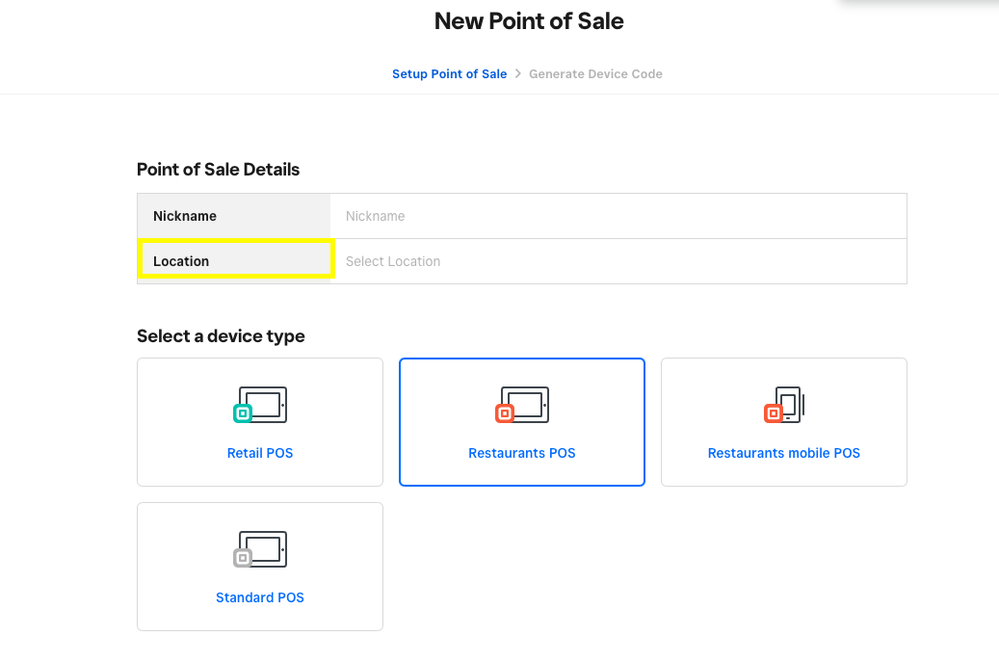Image resolution: width=999 pixels, height=666 pixels.
Task: Click the teal reader badge on Retail POS
Action: (x=242, y=413)
